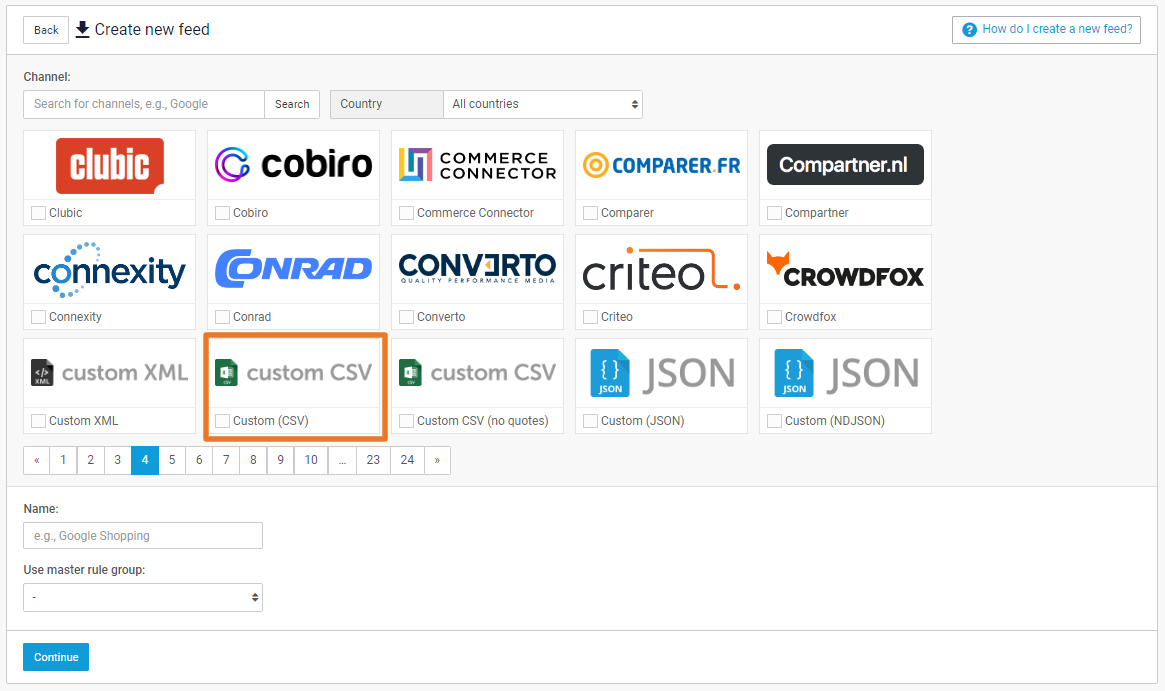
Task: Tick the Custom (JSON) checkbox
Action: coord(591,421)
